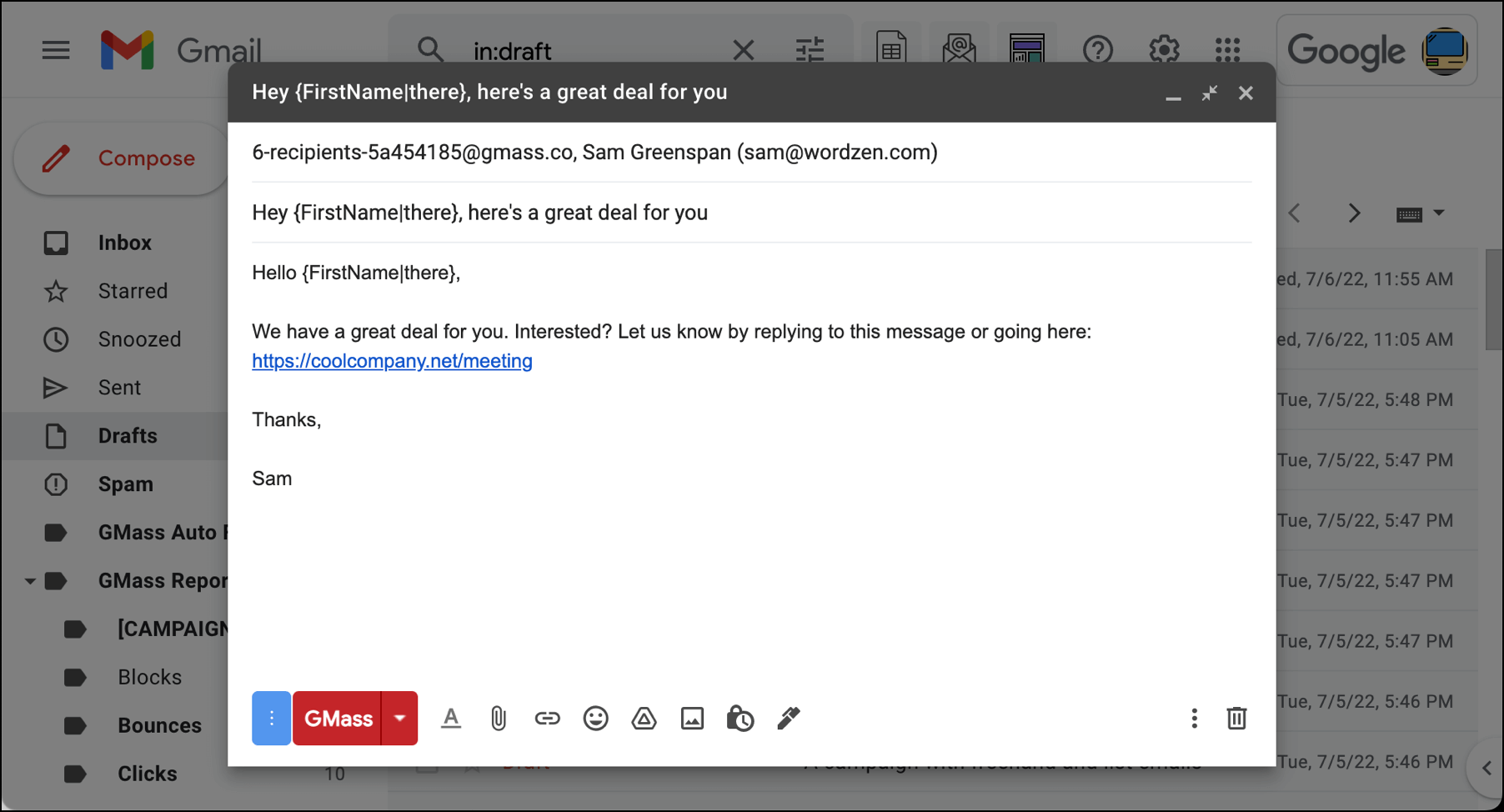Toggle confidential mode lock-clock icon
Screen dimensions: 1504x812
[x=740, y=718]
